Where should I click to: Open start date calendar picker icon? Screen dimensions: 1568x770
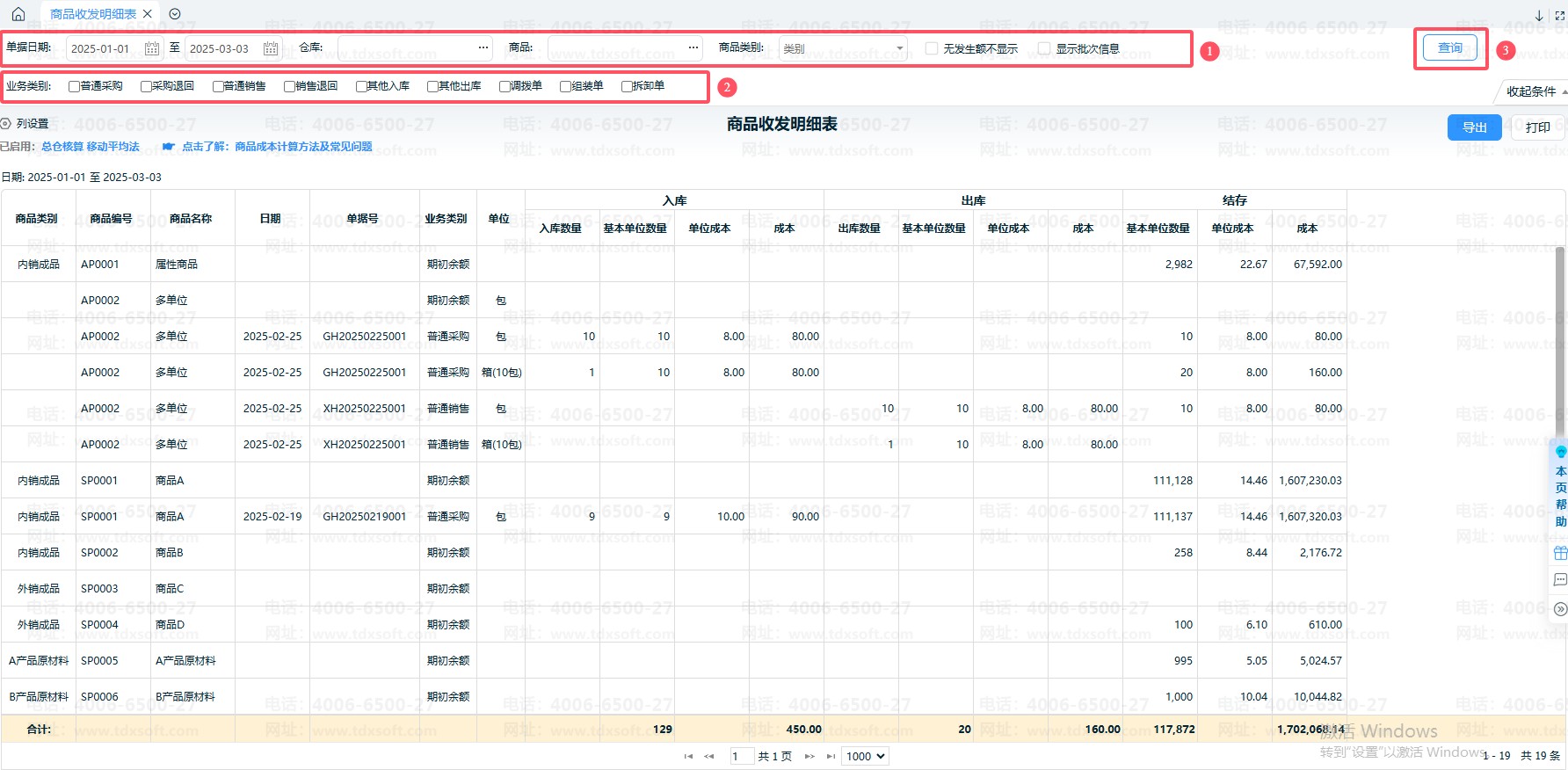[x=151, y=48]
